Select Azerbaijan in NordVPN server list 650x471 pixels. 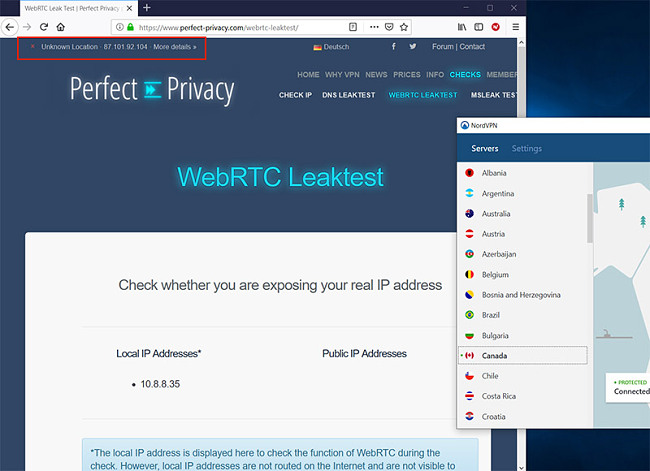pyautogui.click(x=522, y=254)
